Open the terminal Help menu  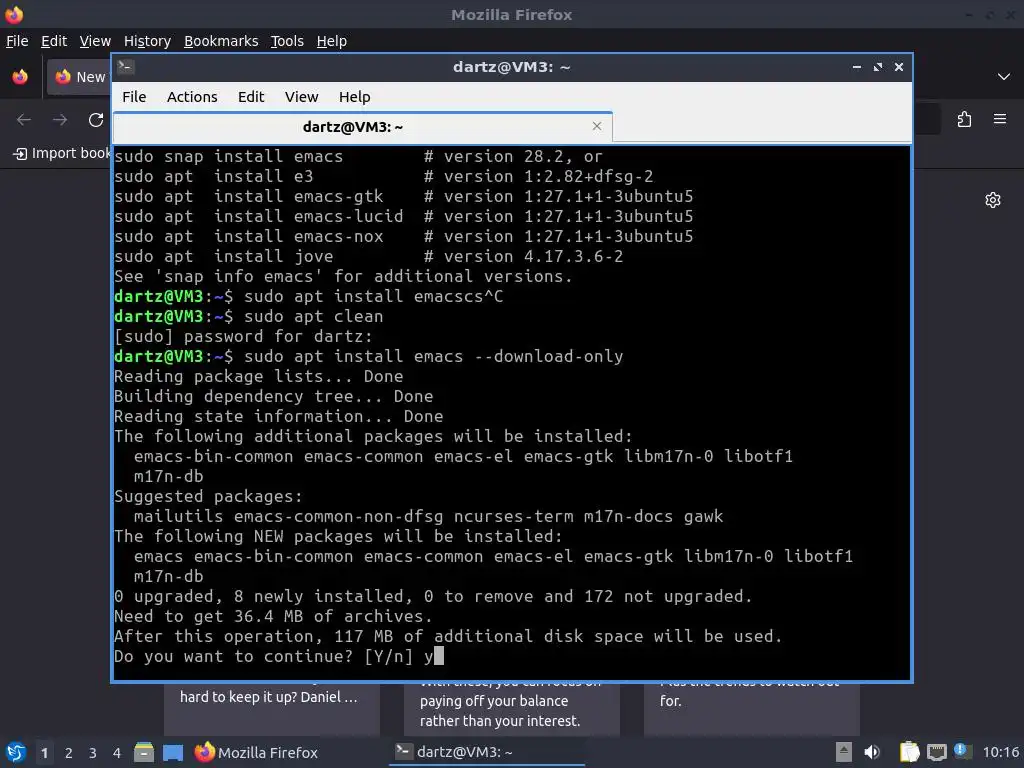click(x=355, y=97)
